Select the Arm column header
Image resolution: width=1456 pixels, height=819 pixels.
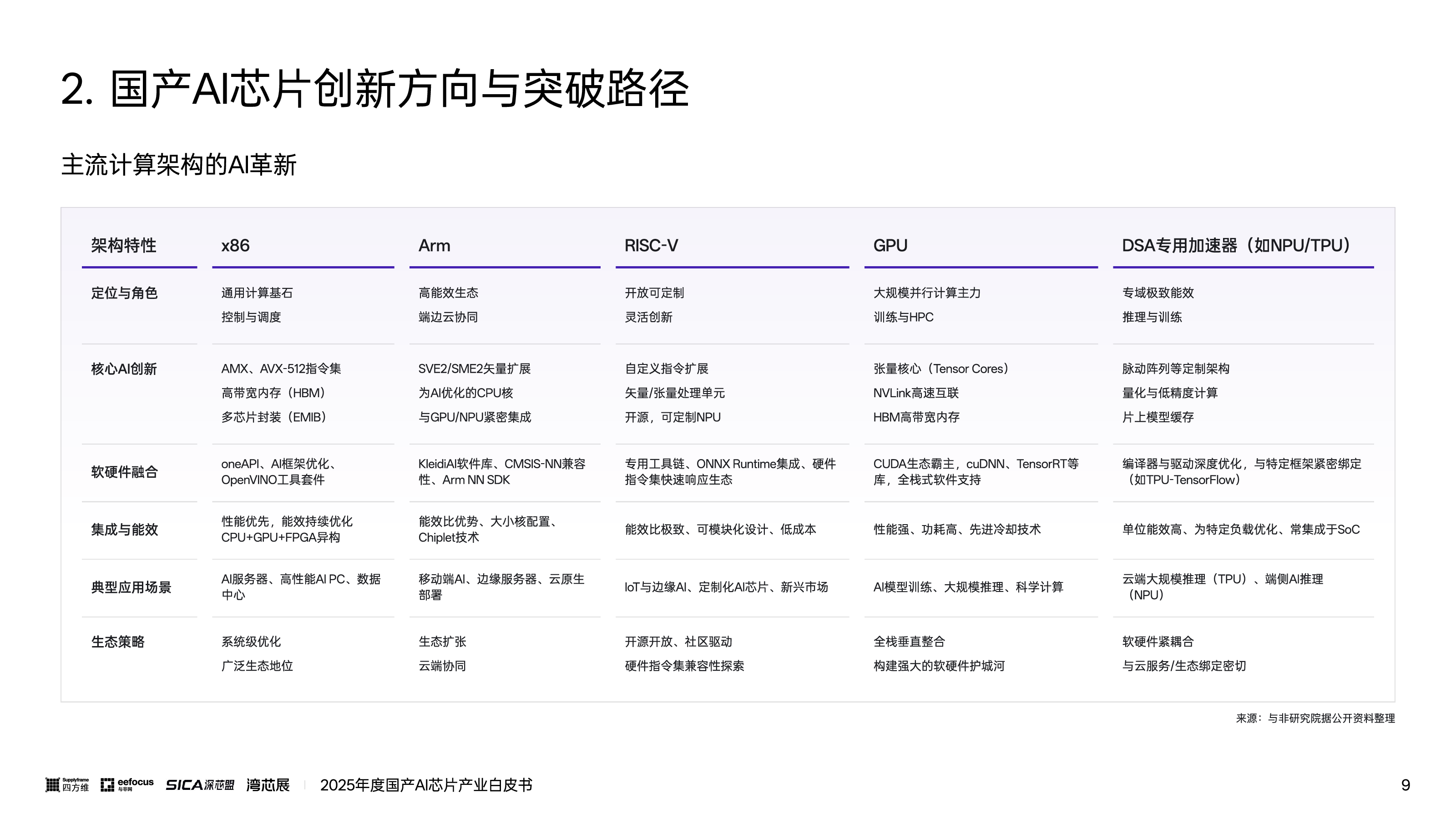click(x=434, y=245)
